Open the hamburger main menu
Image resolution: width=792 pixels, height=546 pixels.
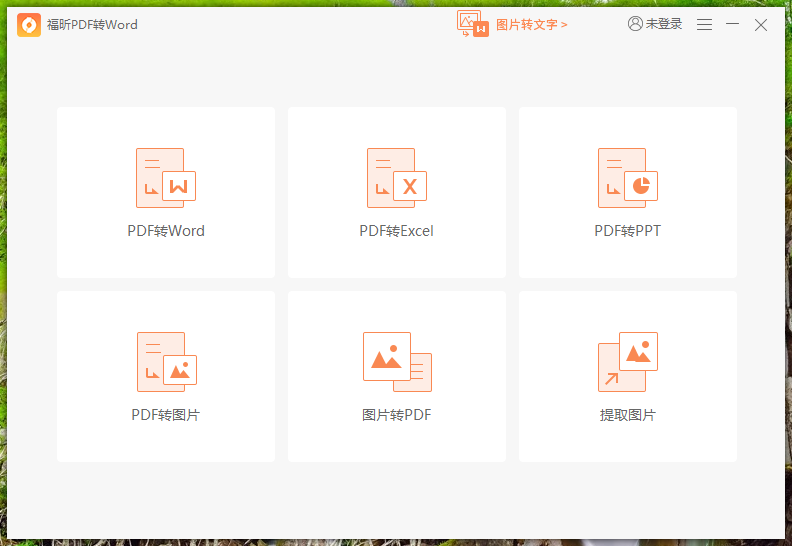[705, 24]
